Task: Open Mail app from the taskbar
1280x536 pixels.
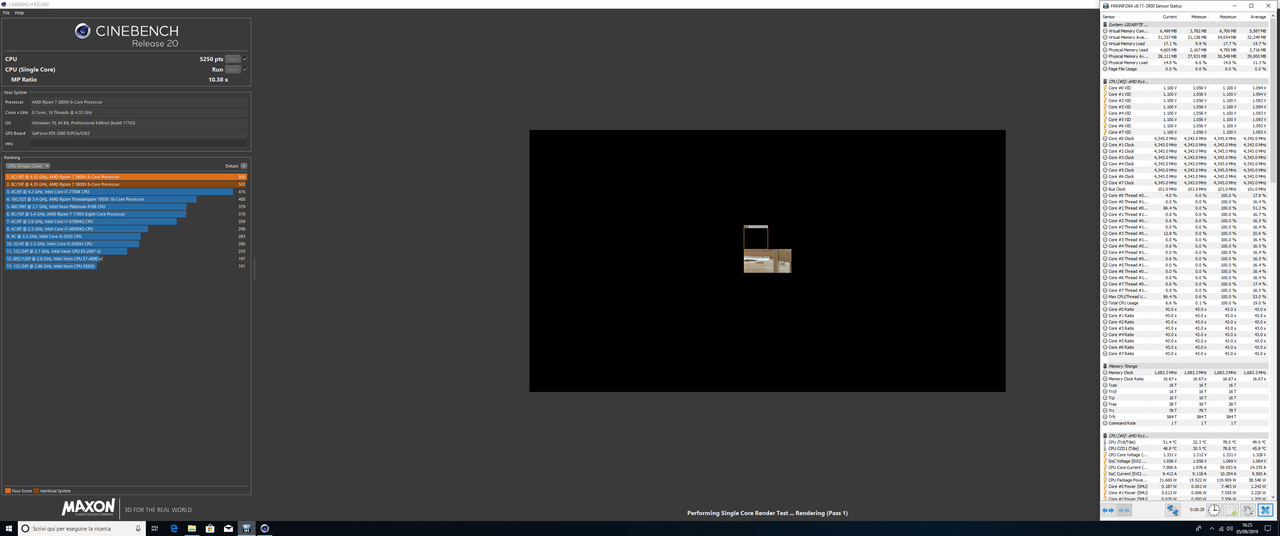Action: 228,528
